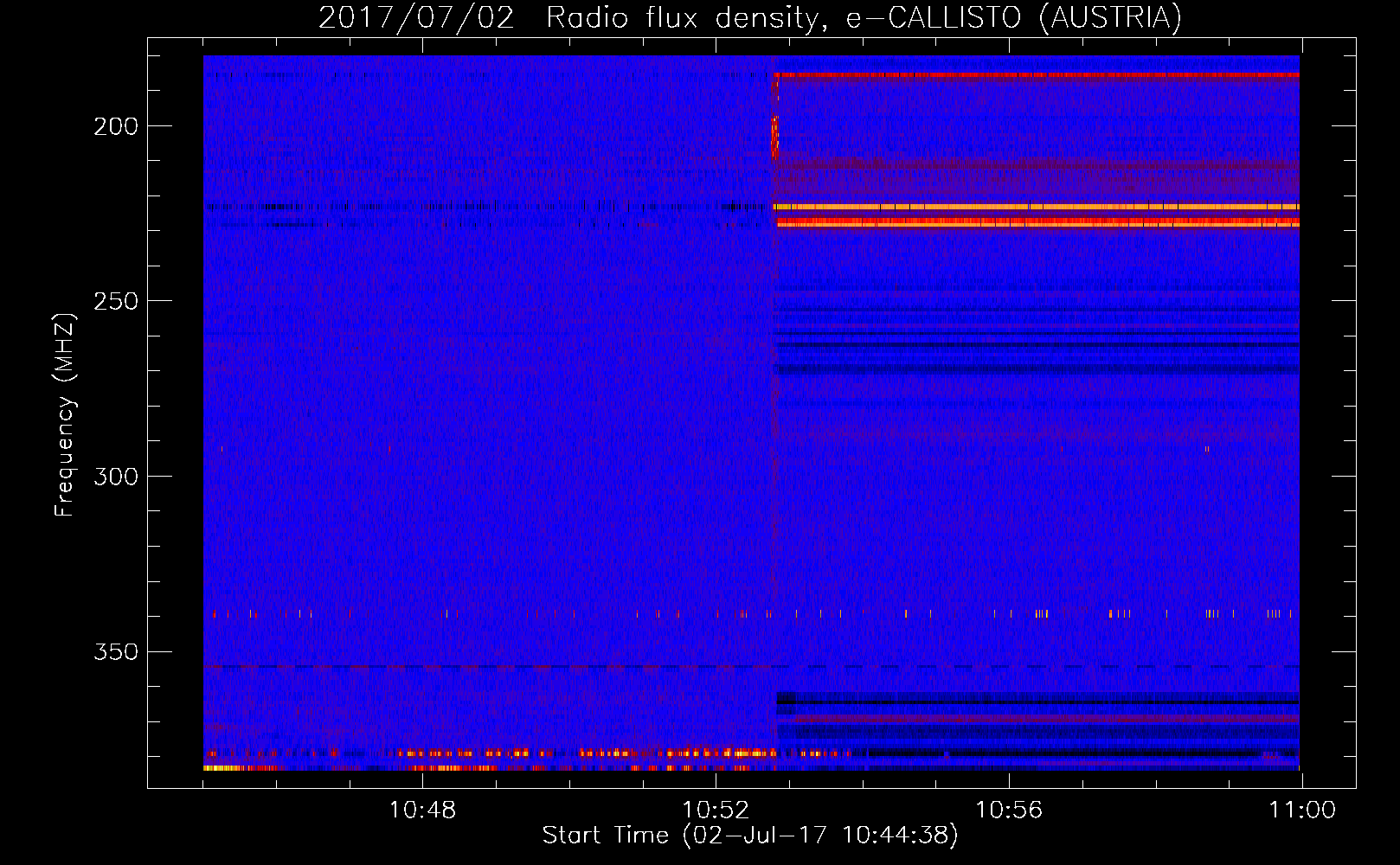Click the 250 frequency tick label
Viewport: 1400px width, 865px height.
coord(116,302)
